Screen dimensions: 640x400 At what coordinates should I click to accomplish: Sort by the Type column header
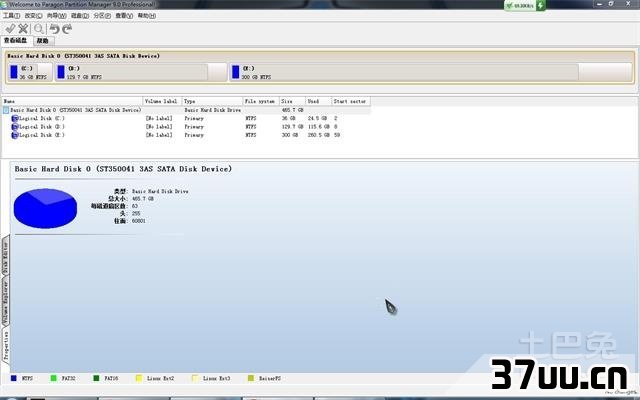212,101
